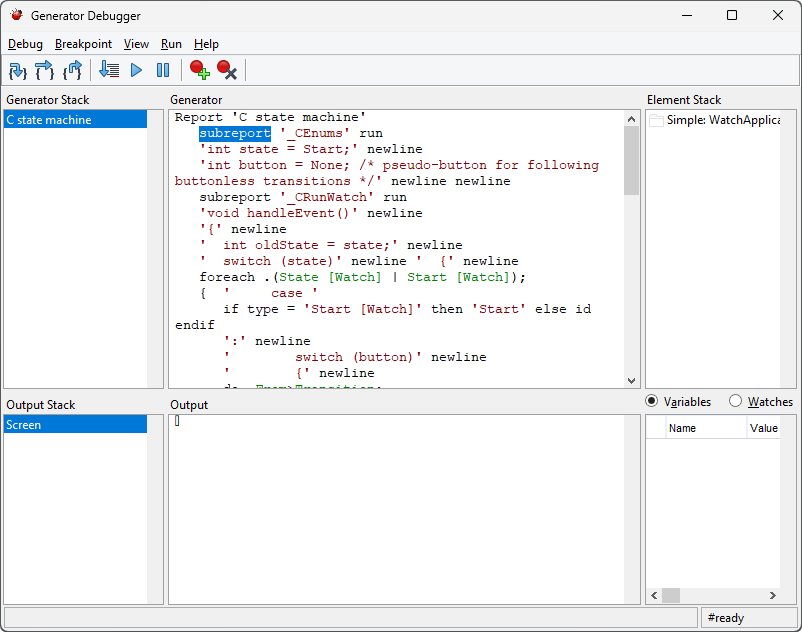Open the Run menu
This screenshot has width=802, height=632.
171,44
